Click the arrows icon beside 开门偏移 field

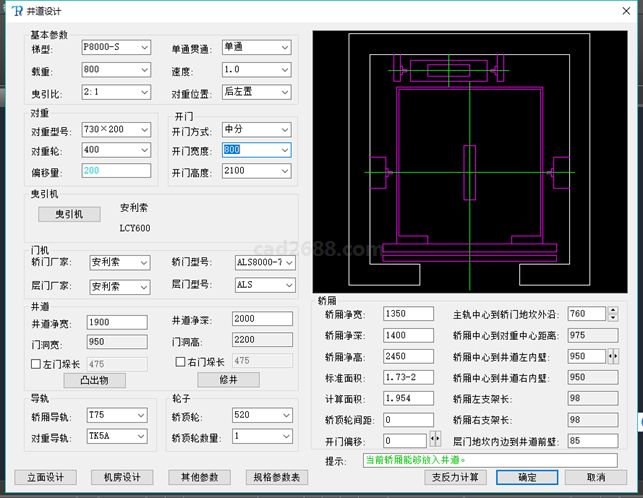pyautogui.click(x=435, y=439)
